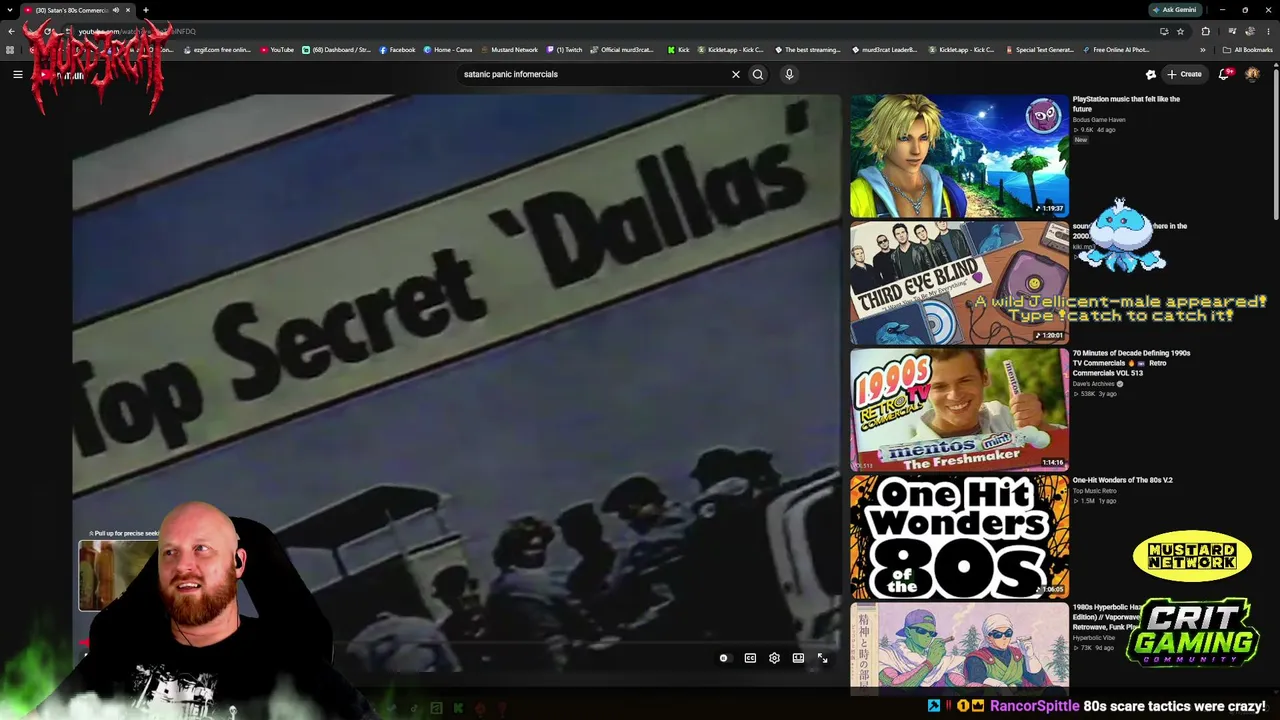
Task: Open the YouTube bookmark
Action: [277, 50]
